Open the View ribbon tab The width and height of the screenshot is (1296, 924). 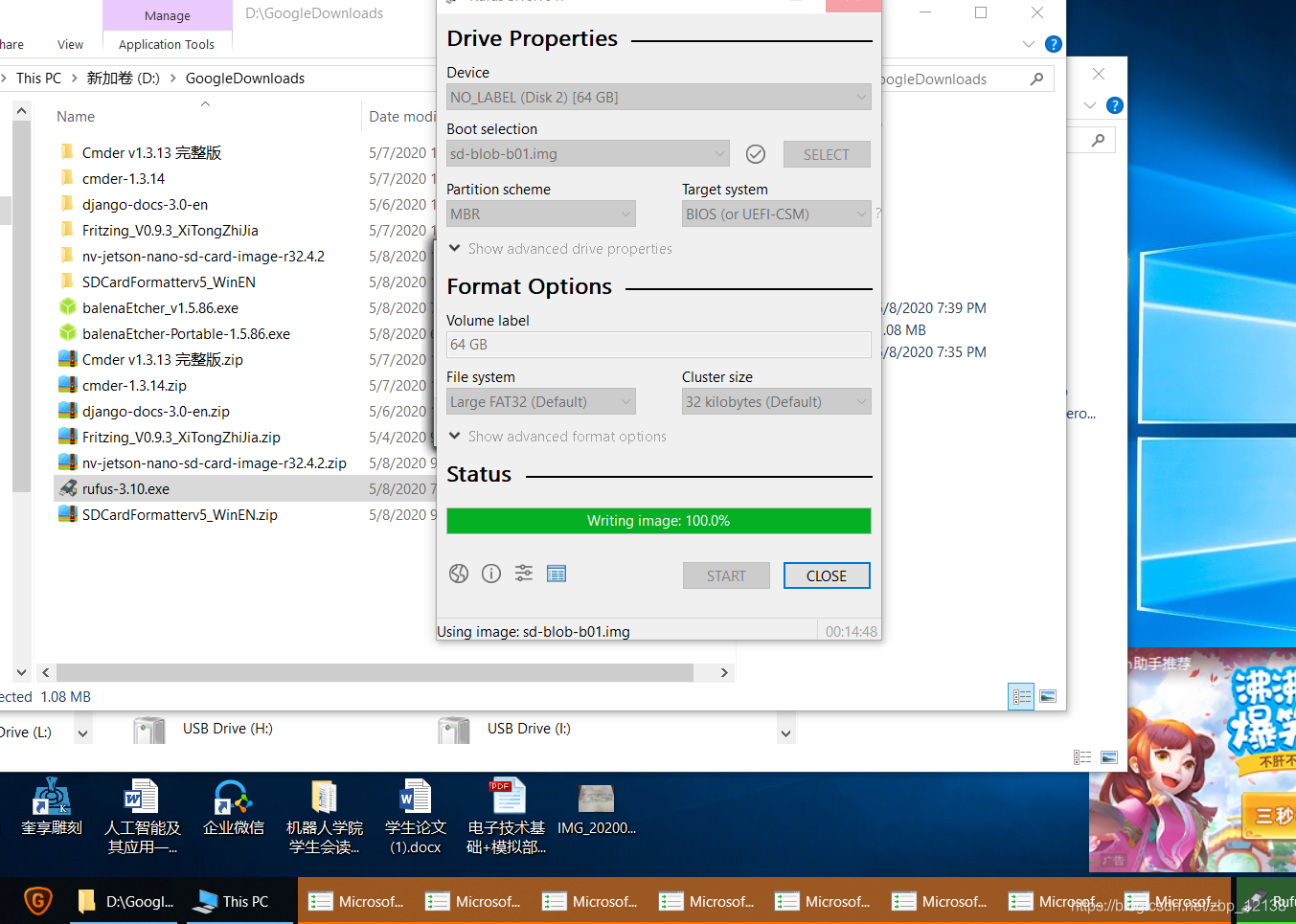pos(70,44)
